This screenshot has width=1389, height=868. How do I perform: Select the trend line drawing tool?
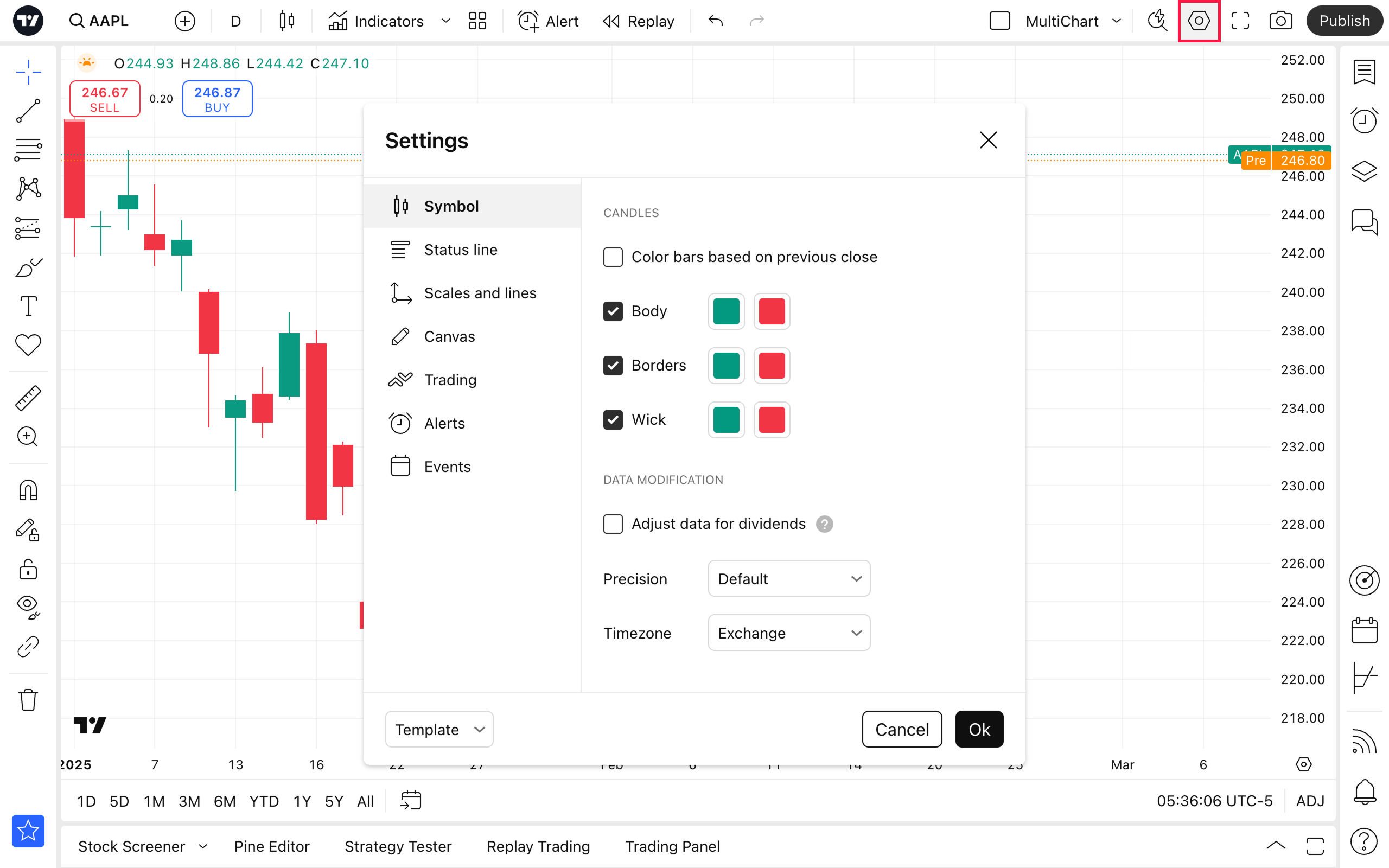point(28,111)
